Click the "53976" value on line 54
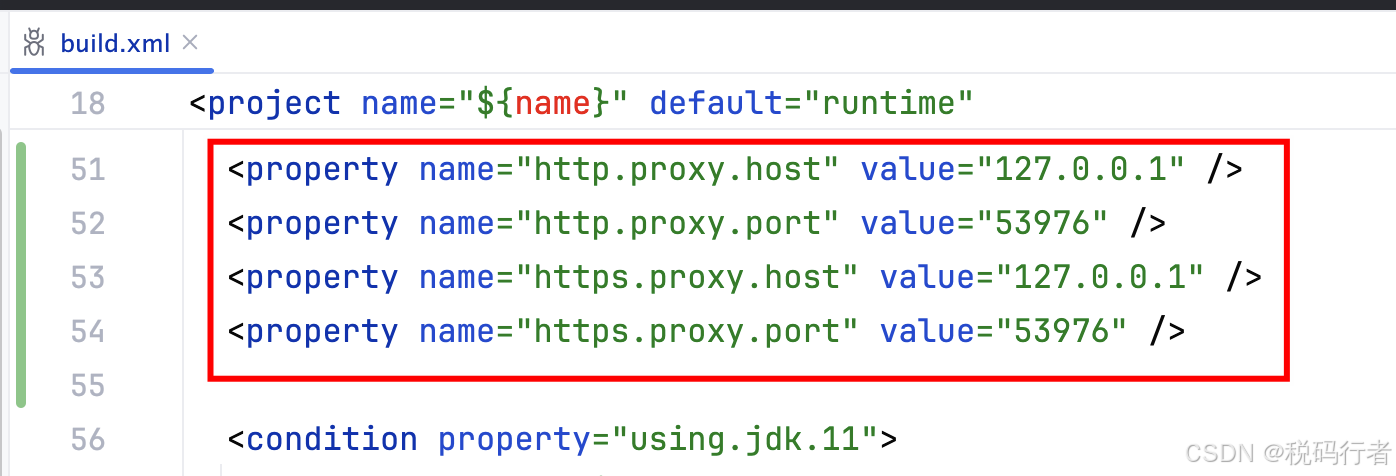This screenshot has height=476, width=1396. point(1061,331)
